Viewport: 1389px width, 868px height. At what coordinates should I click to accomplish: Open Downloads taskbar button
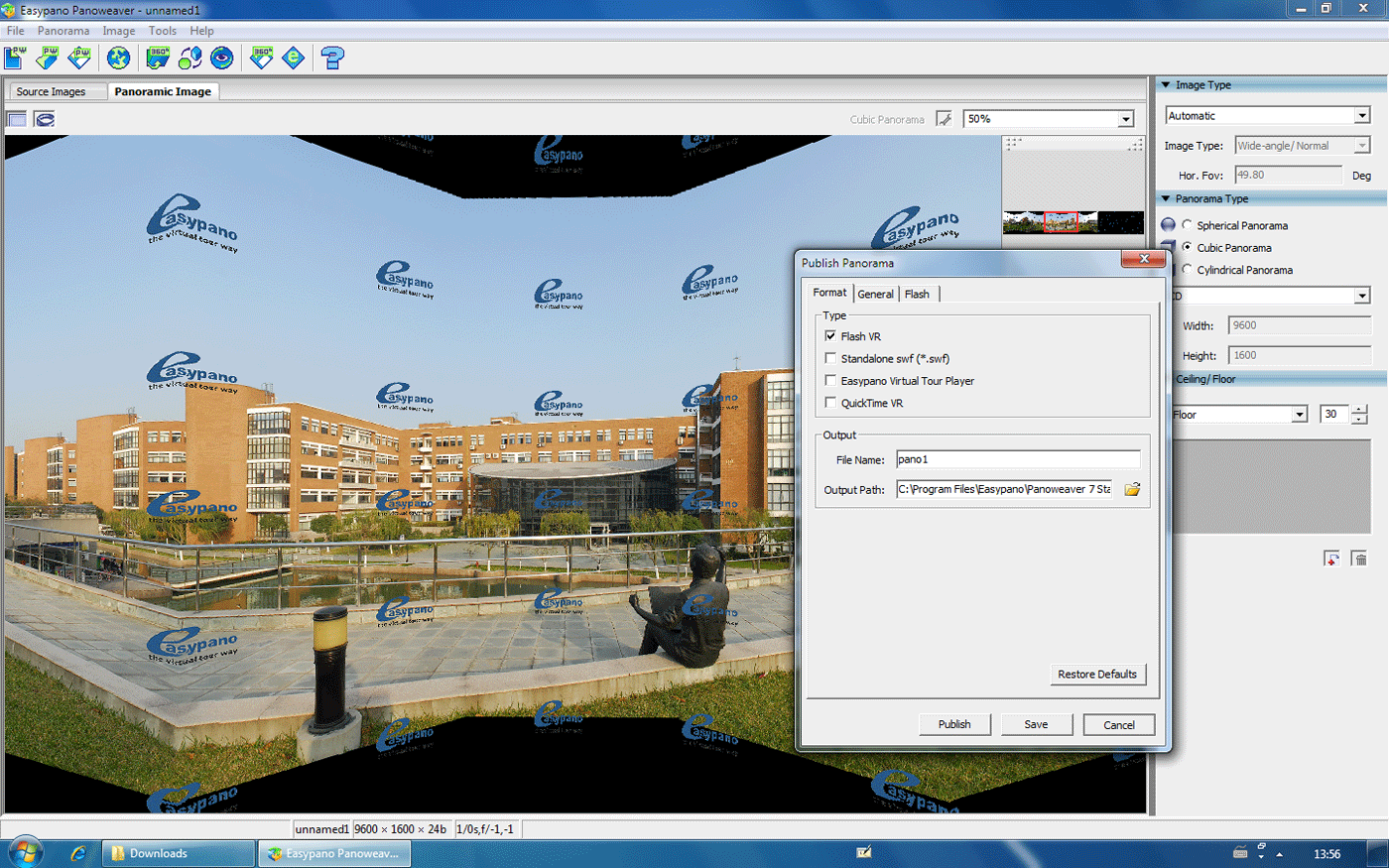point(179,853)
